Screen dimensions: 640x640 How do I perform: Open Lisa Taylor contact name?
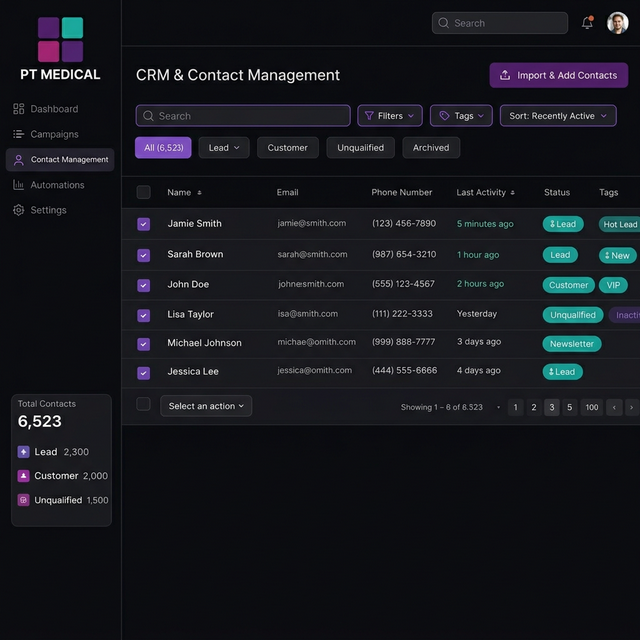pos(191,314)
